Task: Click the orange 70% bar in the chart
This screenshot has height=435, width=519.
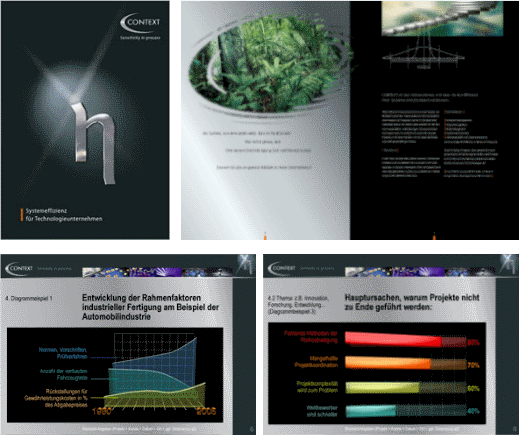Action: [x=405, y=363]
